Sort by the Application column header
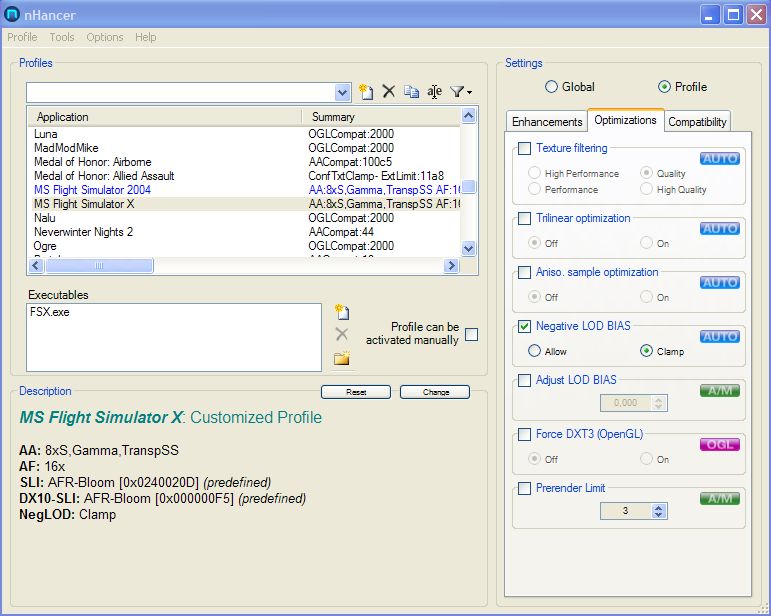 pos(164,117)
